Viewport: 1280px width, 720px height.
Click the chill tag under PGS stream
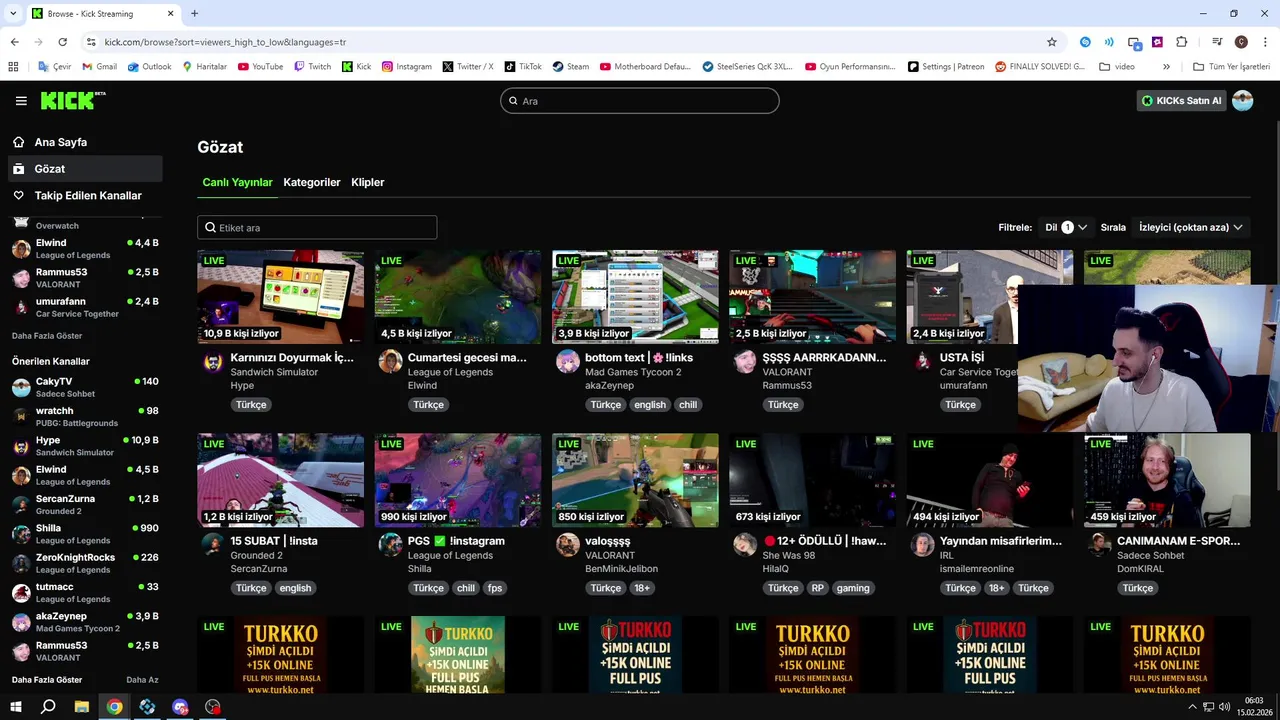[x=466, y=588]
